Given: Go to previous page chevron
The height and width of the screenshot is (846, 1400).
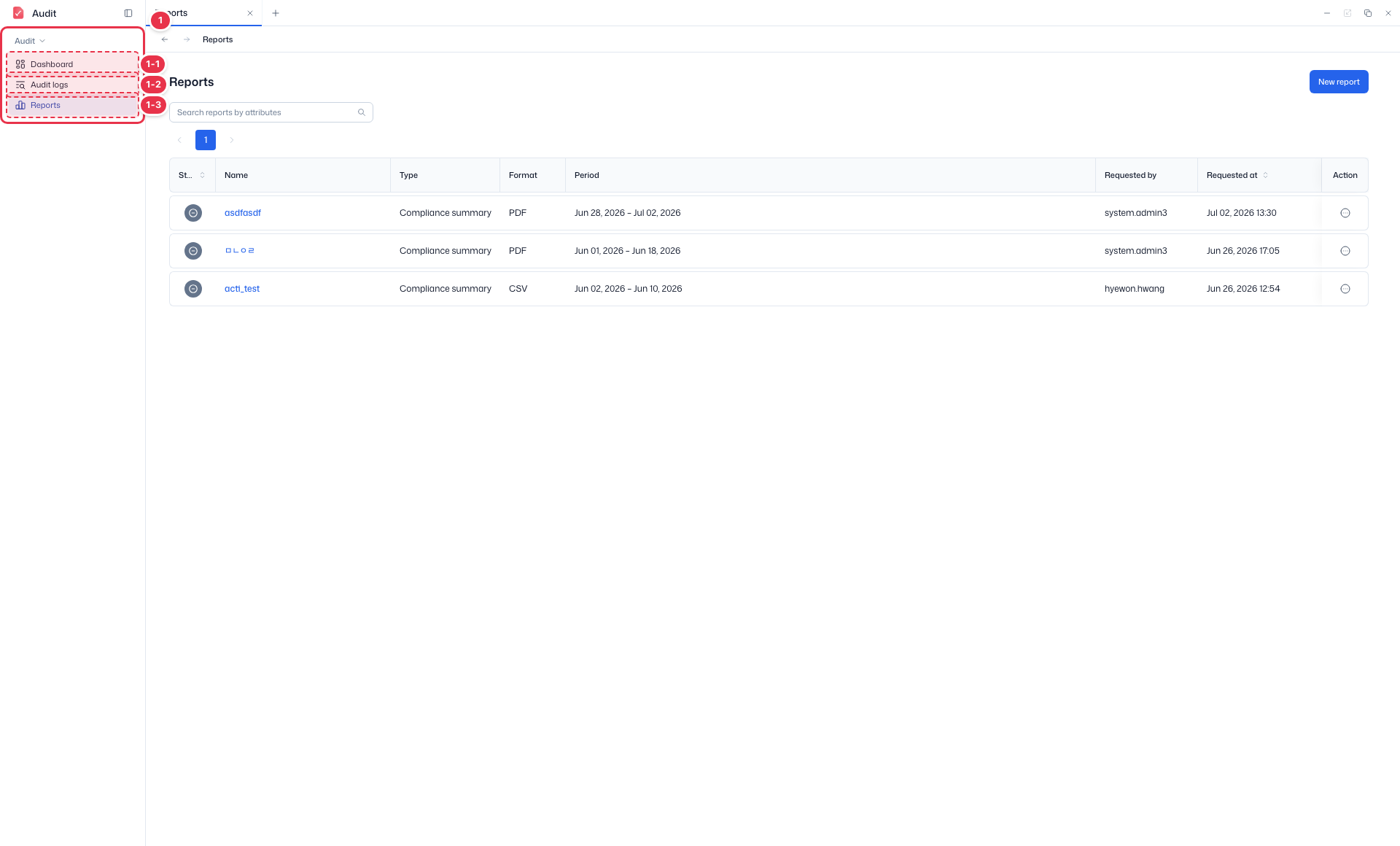Looking at the screenshot, I should click(x=179, y=140).
